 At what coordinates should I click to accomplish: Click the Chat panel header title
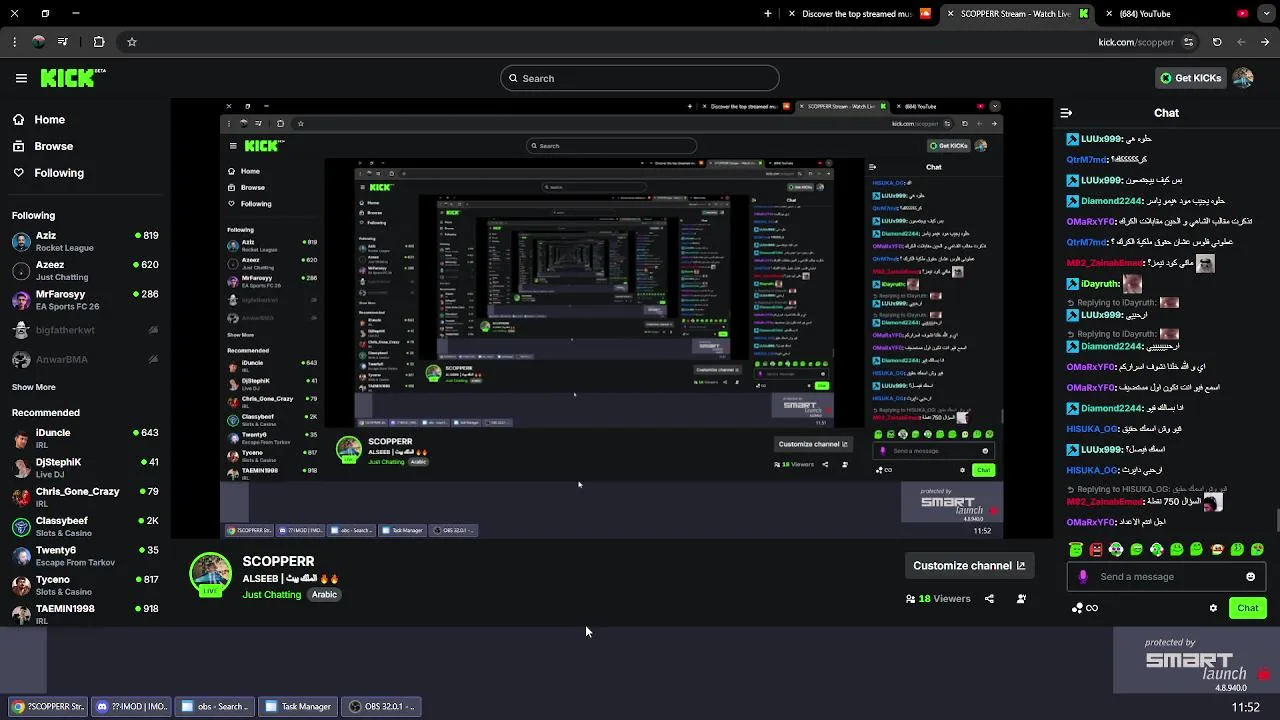[x=1166, y=113]
